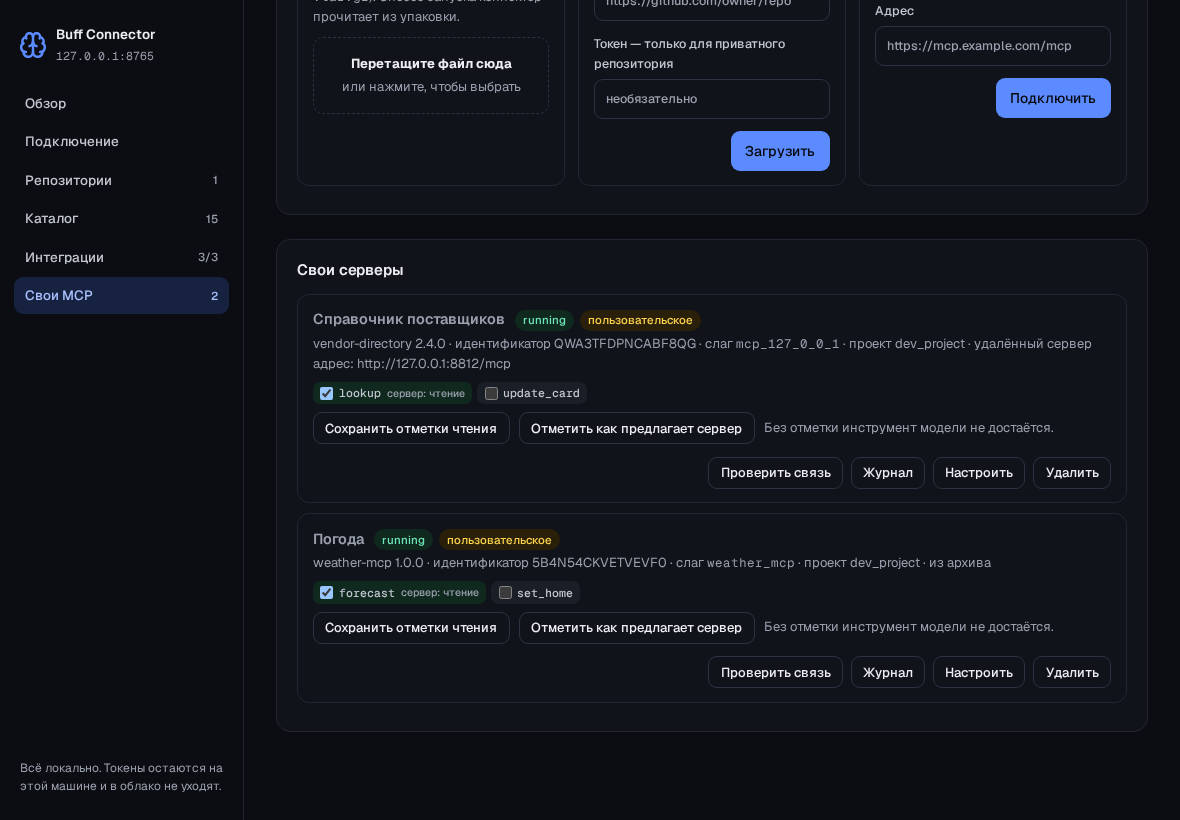The width and height of the screenshot is (1180, 820).
Task: Save read marks for Погода server
Action: (x=411, y=627)
